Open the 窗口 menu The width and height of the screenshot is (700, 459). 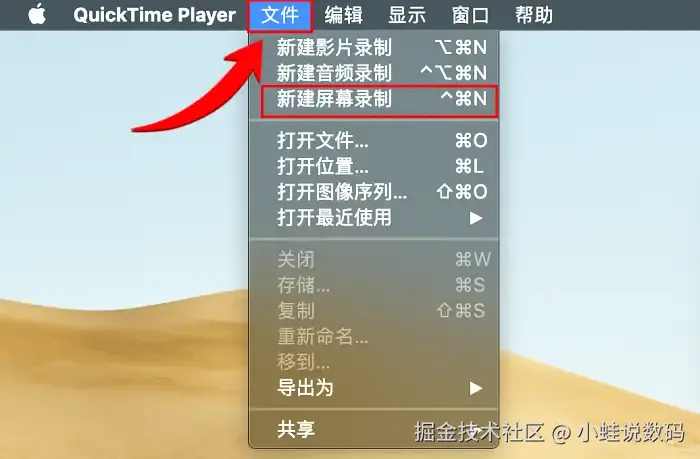tap(470, 15)
